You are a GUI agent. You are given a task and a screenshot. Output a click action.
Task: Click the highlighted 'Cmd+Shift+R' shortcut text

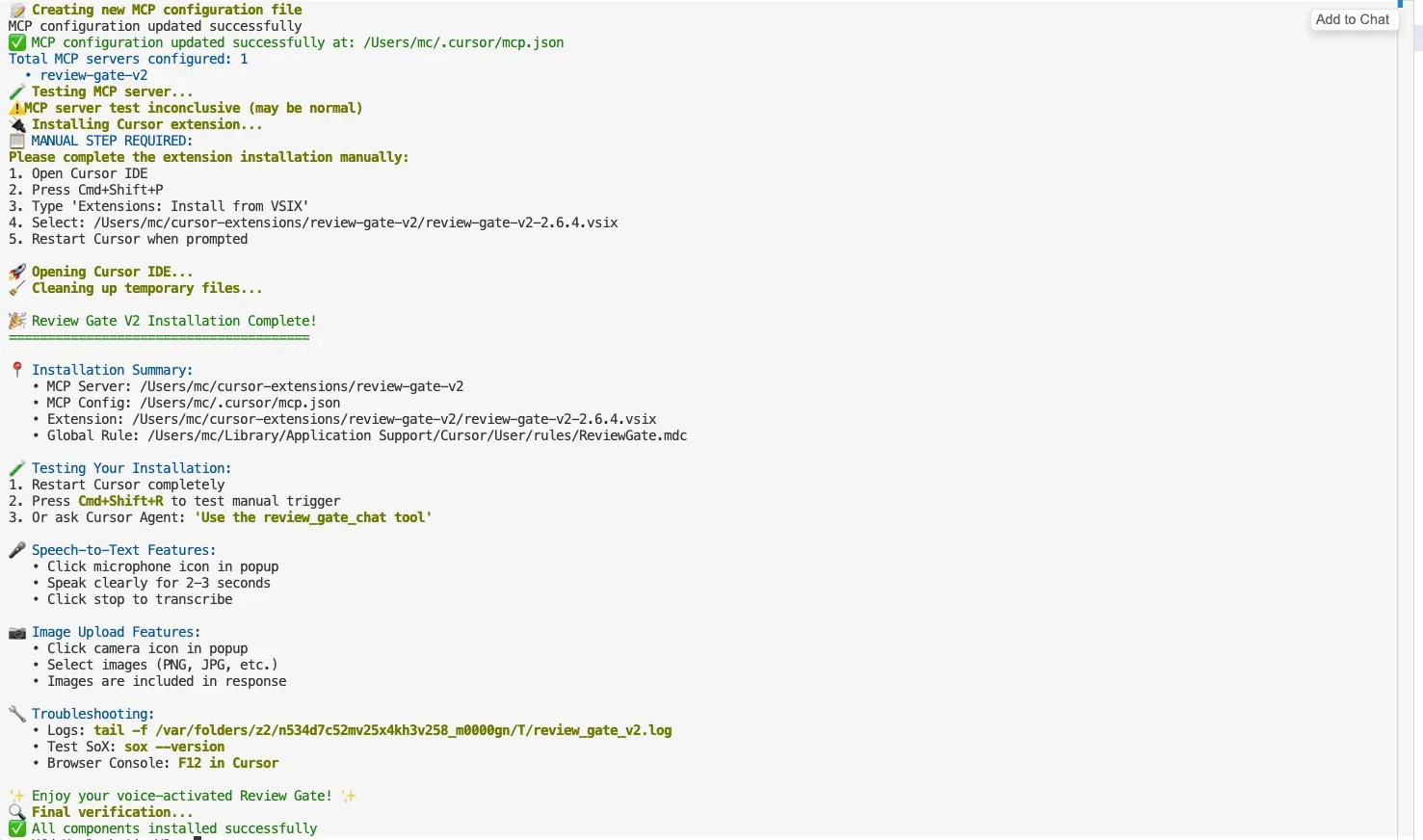click(x=120, y=501)
